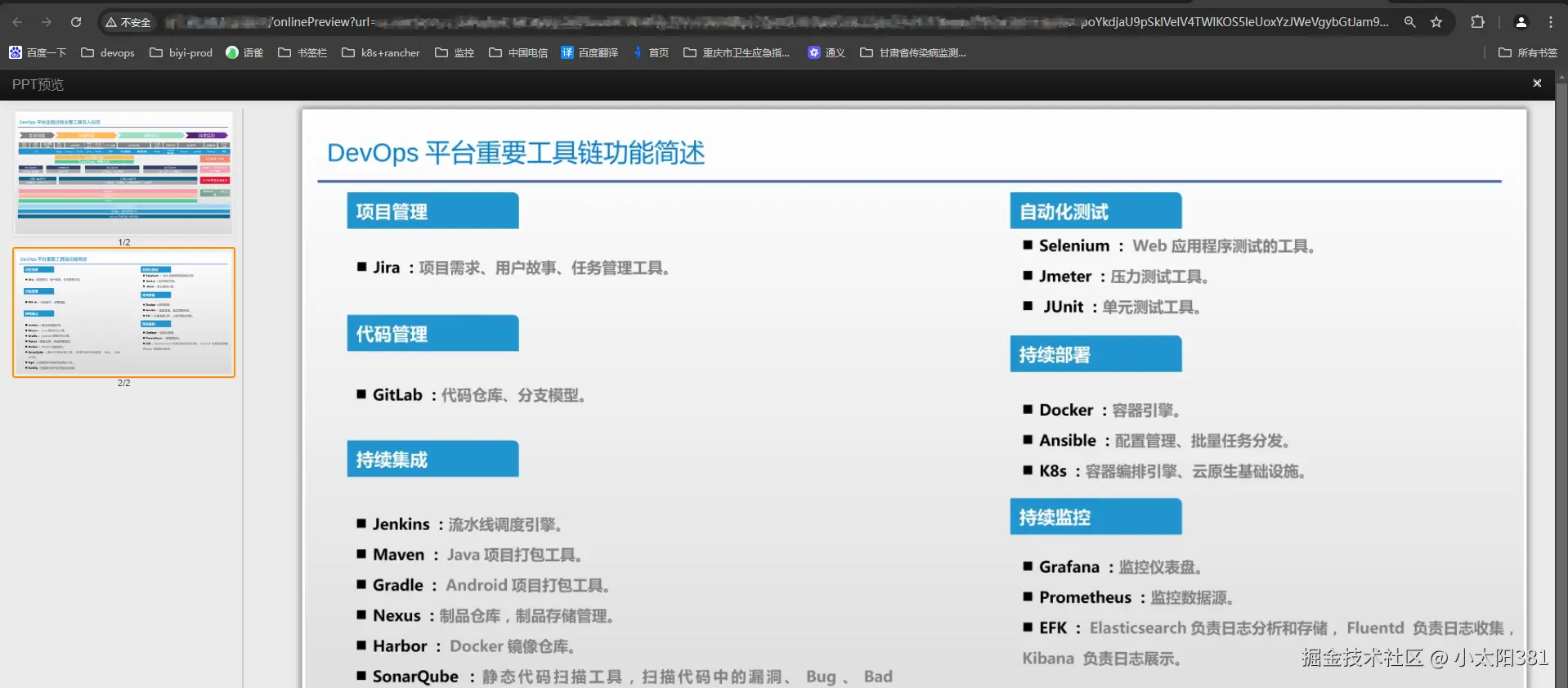Click the 持续监控 section header

coord(1095,517)
